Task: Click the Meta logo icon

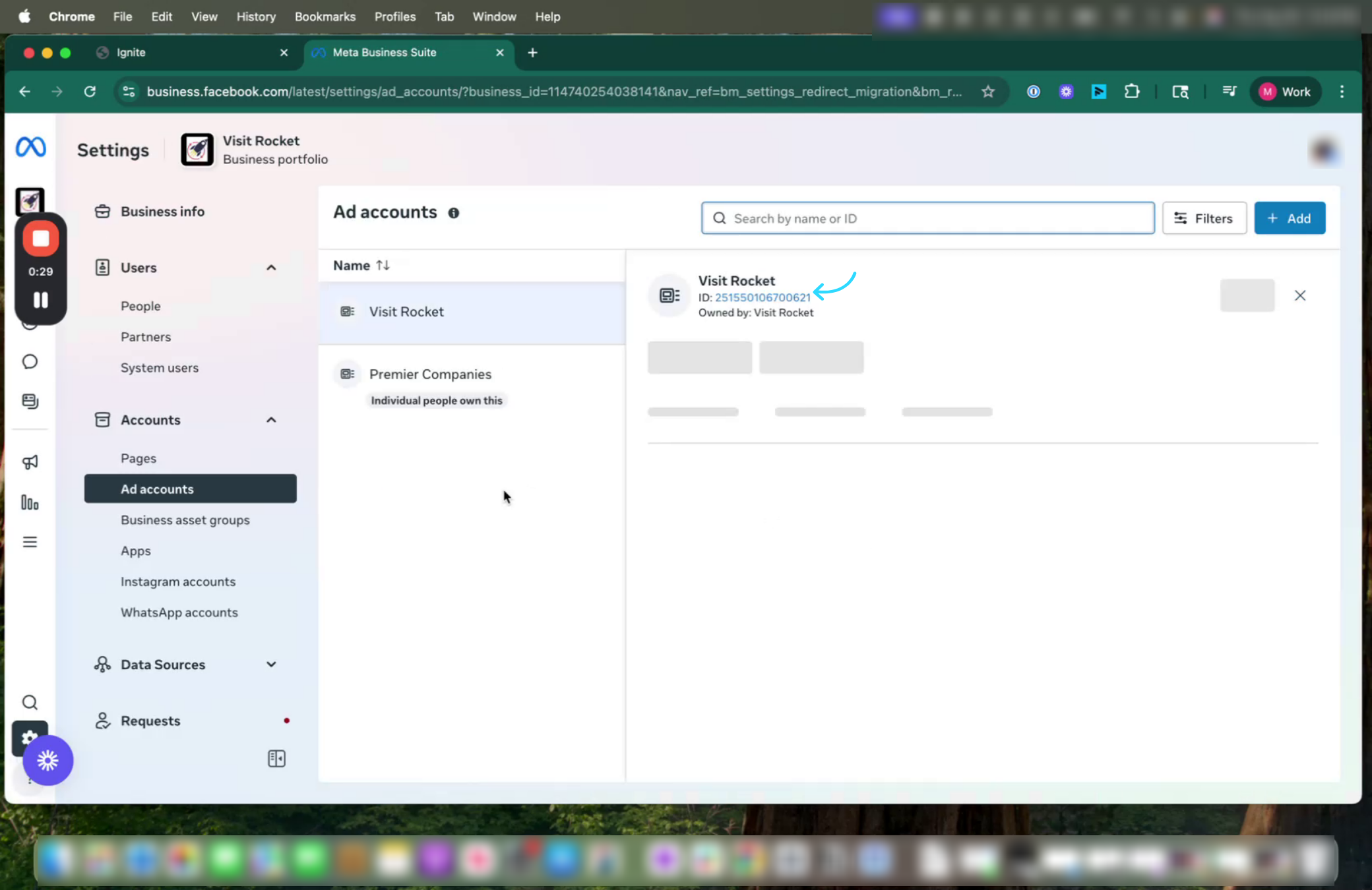Action: 30,146
